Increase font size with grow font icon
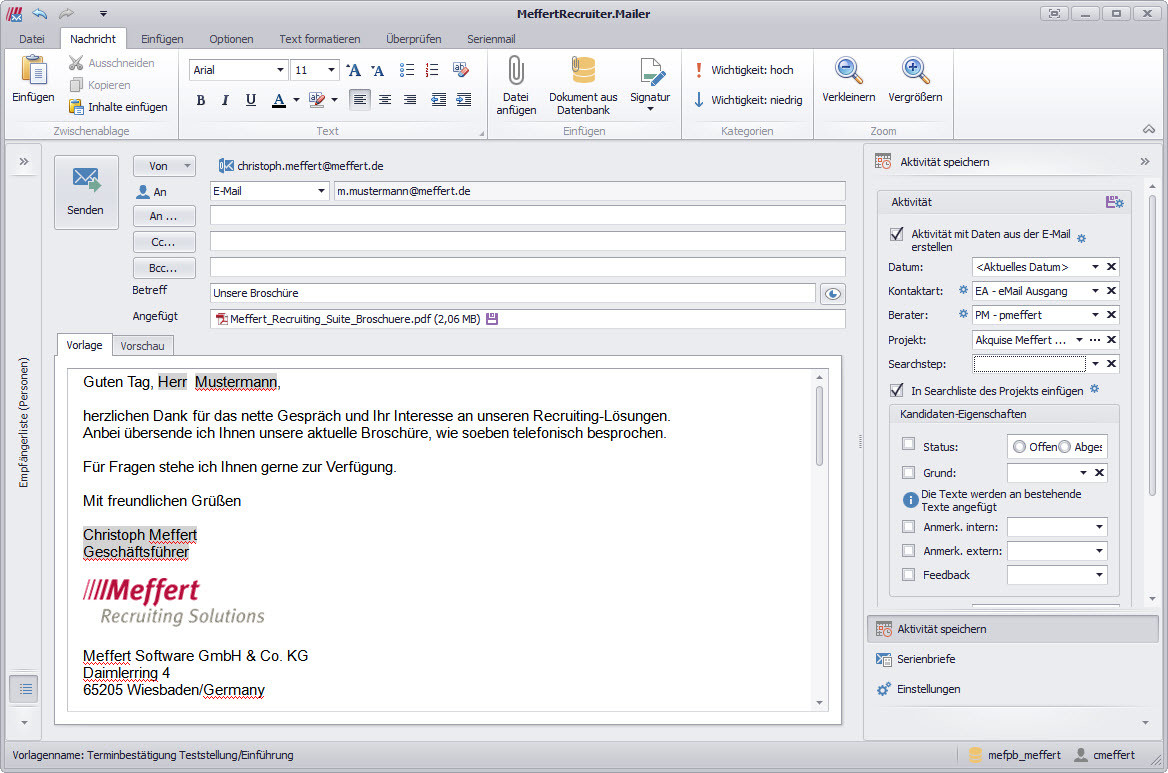 point(354,70)
